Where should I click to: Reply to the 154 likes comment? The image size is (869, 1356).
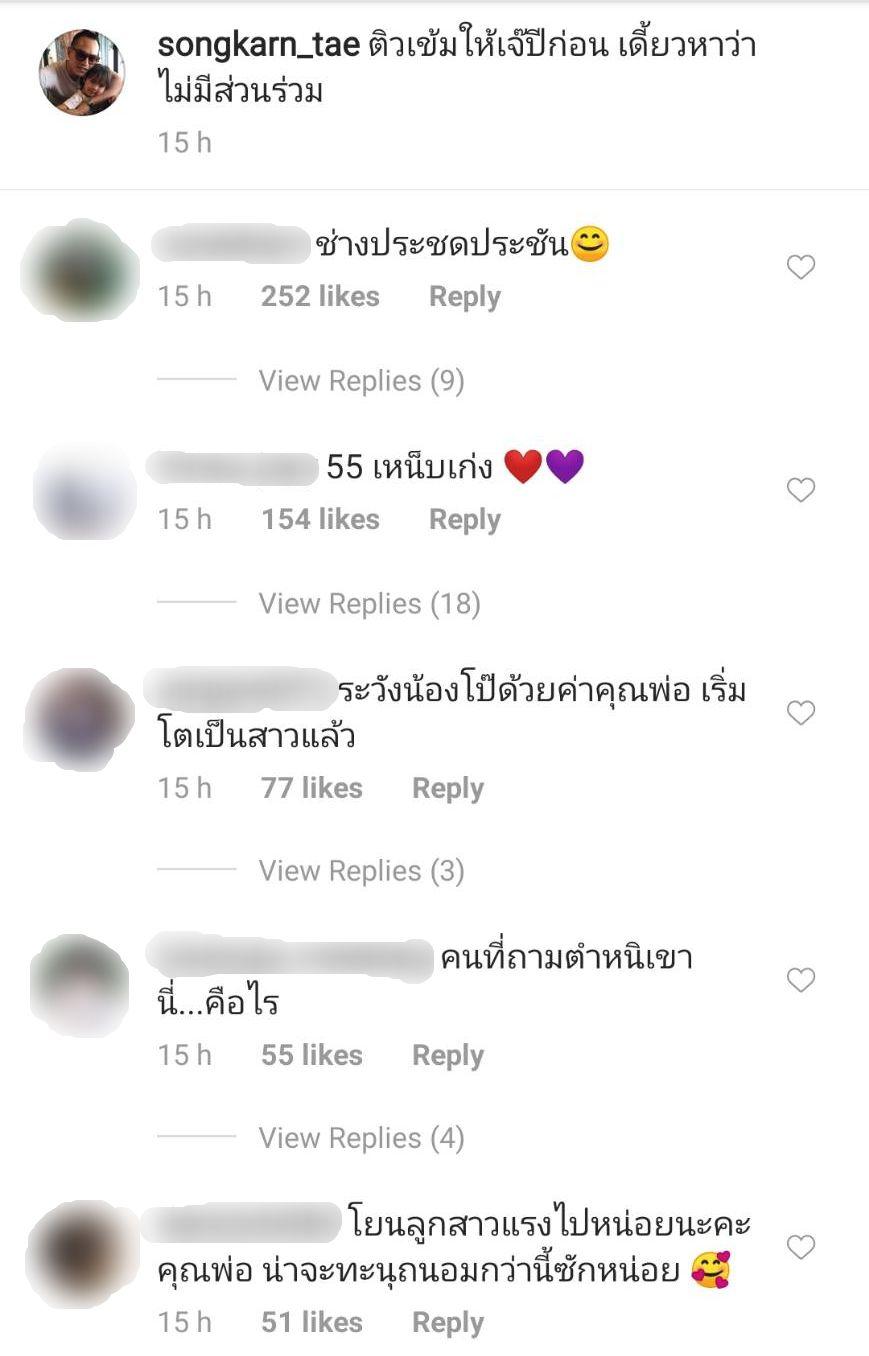465,520
